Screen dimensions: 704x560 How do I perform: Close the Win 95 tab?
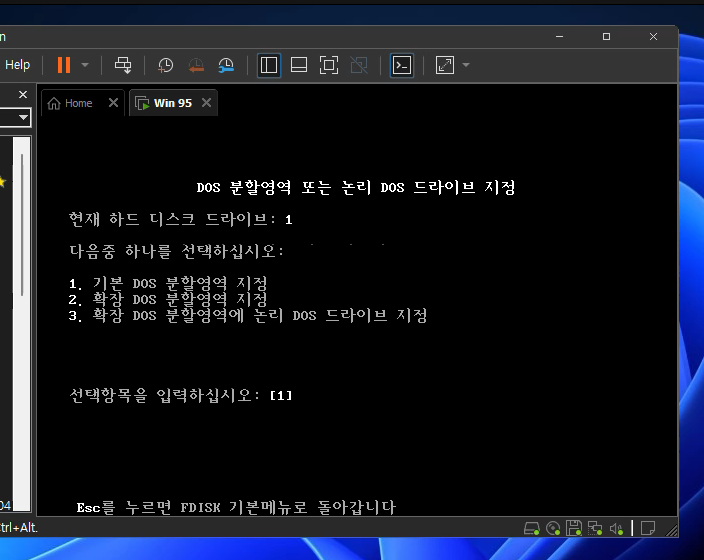pyautogui.click(x=207, y=103)
